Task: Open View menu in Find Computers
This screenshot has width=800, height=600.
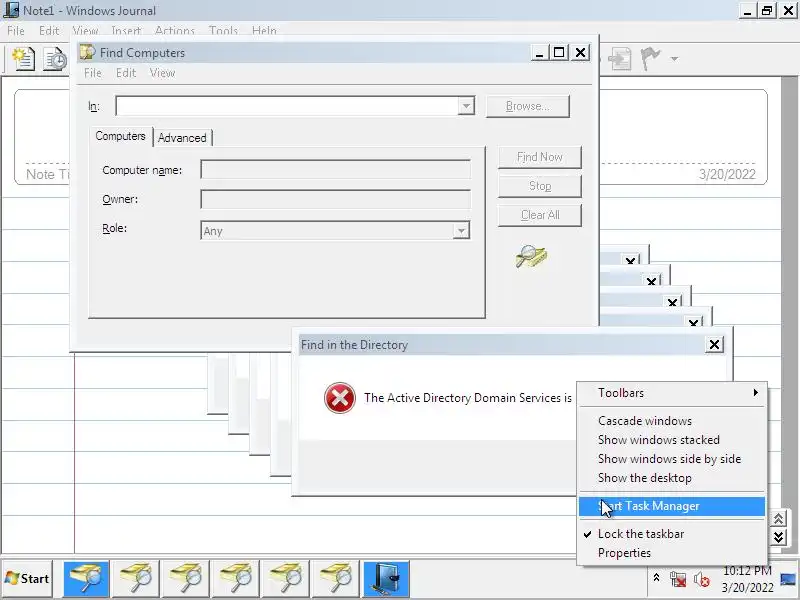Action: [162, 73]
